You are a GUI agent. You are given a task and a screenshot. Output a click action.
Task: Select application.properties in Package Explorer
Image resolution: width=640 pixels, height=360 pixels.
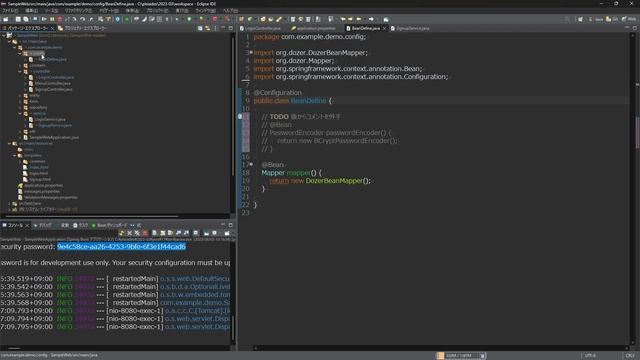click(x=40, y=185)
